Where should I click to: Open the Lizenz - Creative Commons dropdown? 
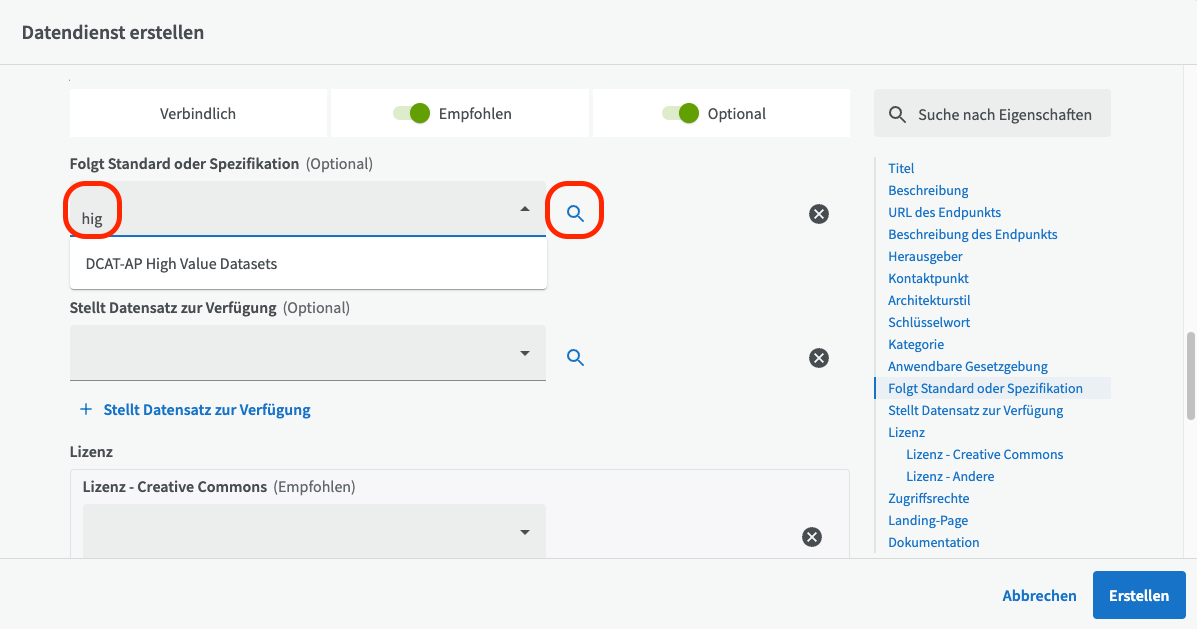point(525,533)
